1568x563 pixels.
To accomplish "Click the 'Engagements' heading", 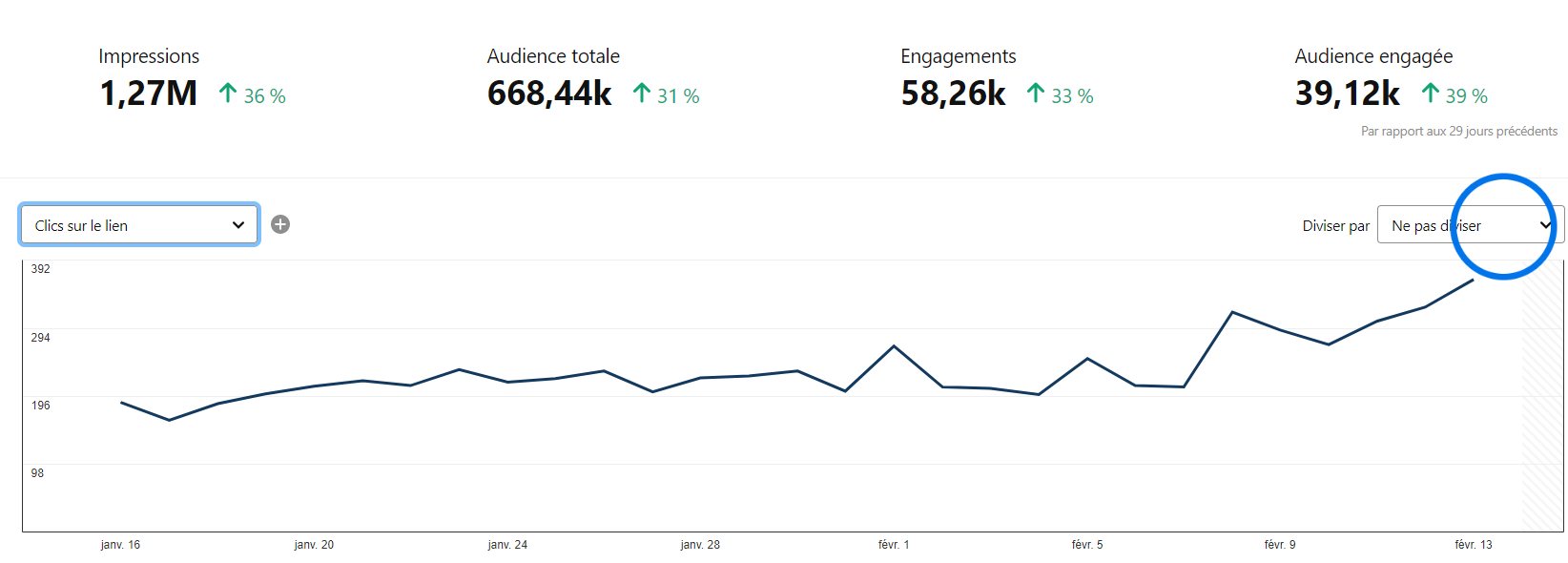I will pos(959,56).
